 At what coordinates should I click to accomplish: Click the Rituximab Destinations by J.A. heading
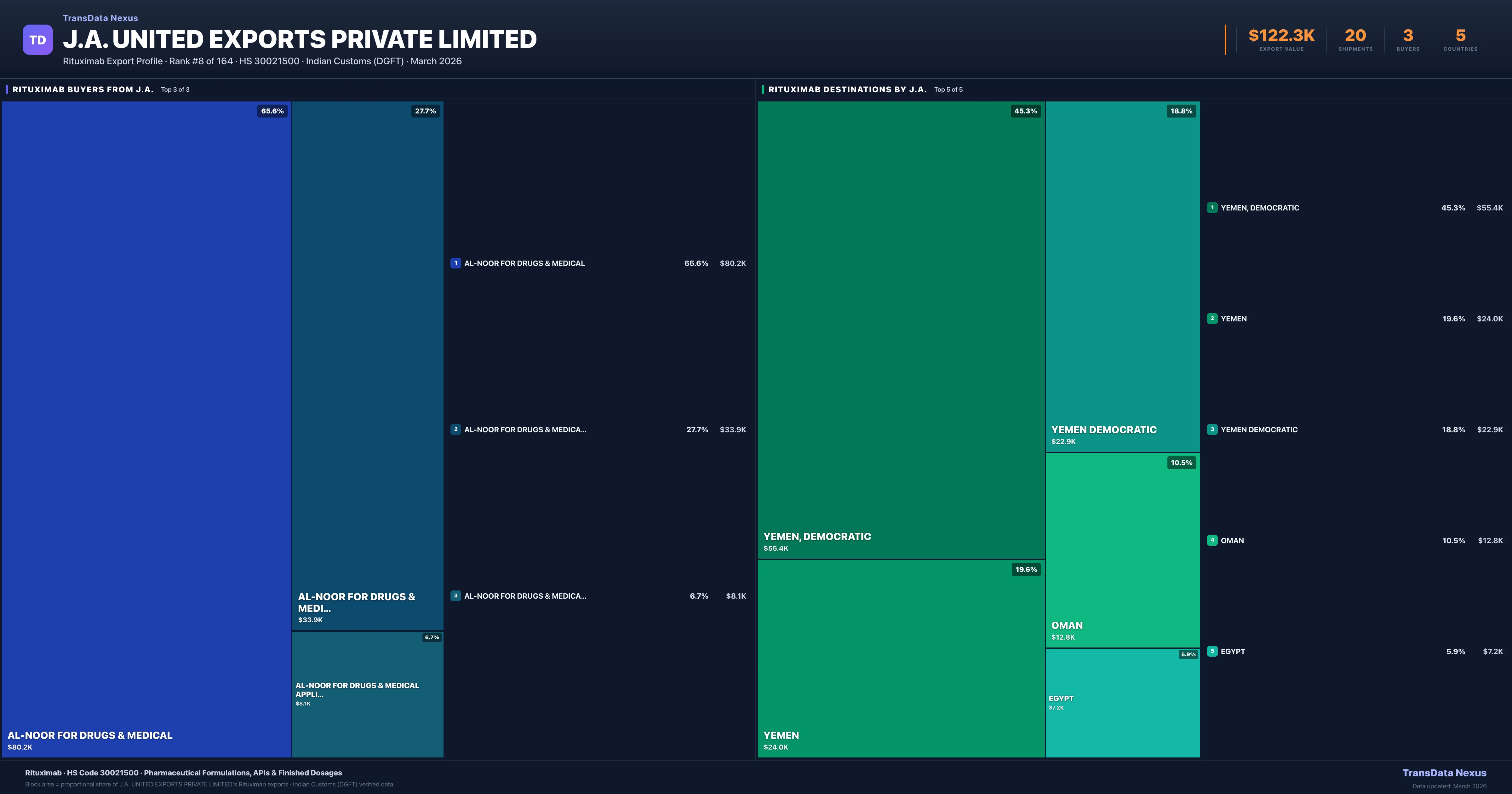(847, 89)
